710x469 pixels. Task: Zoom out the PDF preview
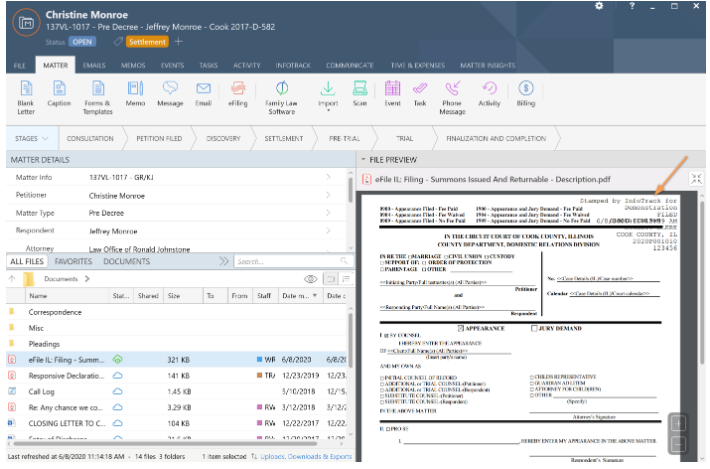678,444
